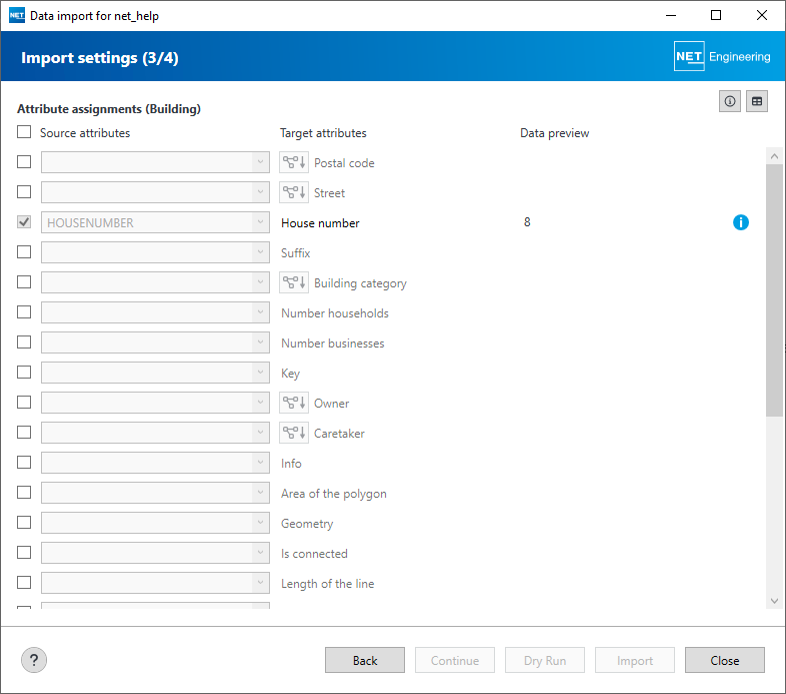Click the info button above the attribute list
The image size is (786, 694).
(x=730, y=101)
